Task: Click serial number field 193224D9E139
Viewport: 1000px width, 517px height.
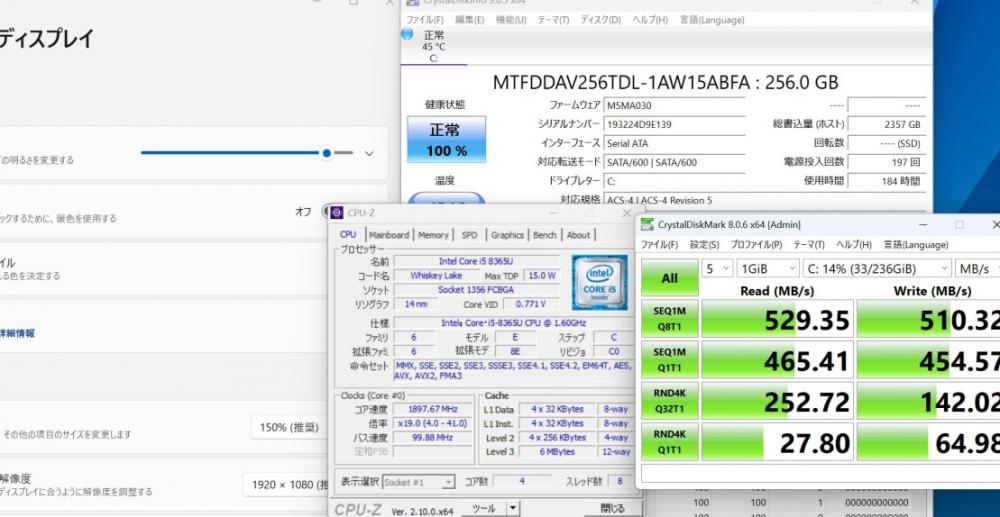Action: click(673, 124)
